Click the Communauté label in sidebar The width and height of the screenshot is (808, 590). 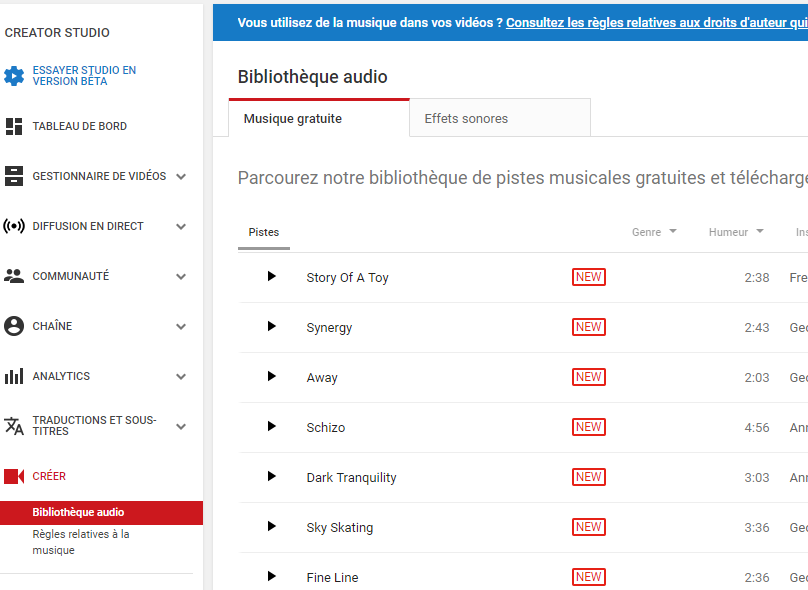[x=71, y=276]
